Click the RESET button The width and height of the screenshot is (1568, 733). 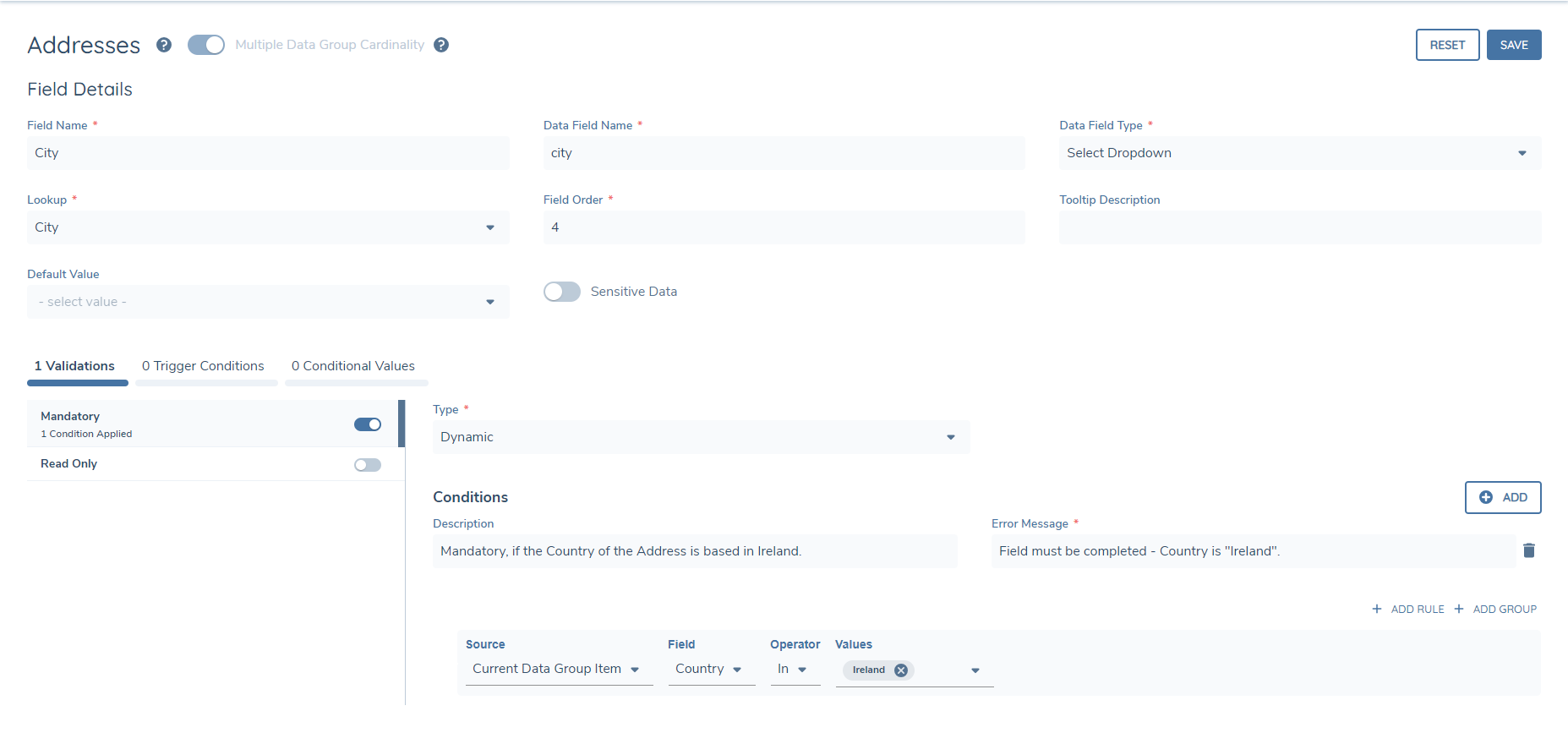1447,45
